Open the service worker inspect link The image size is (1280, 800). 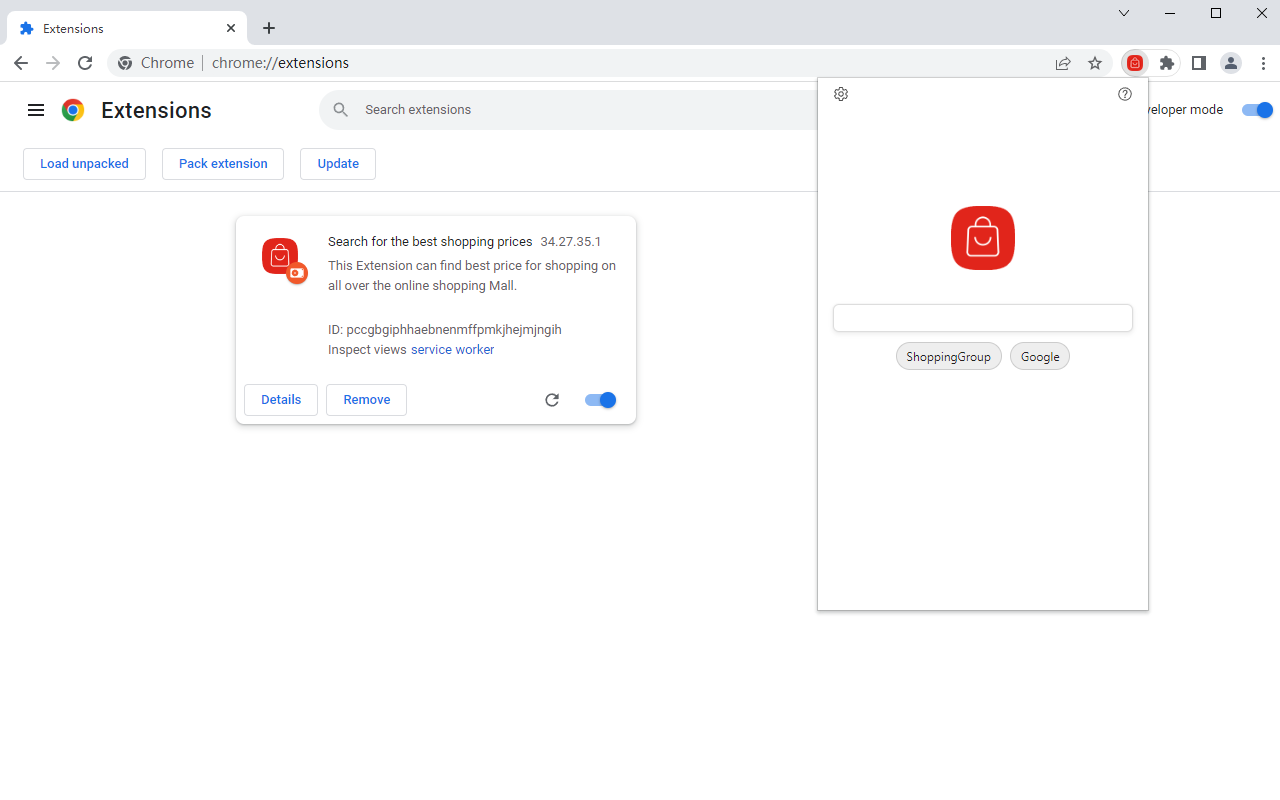click(x=453, y=350)
